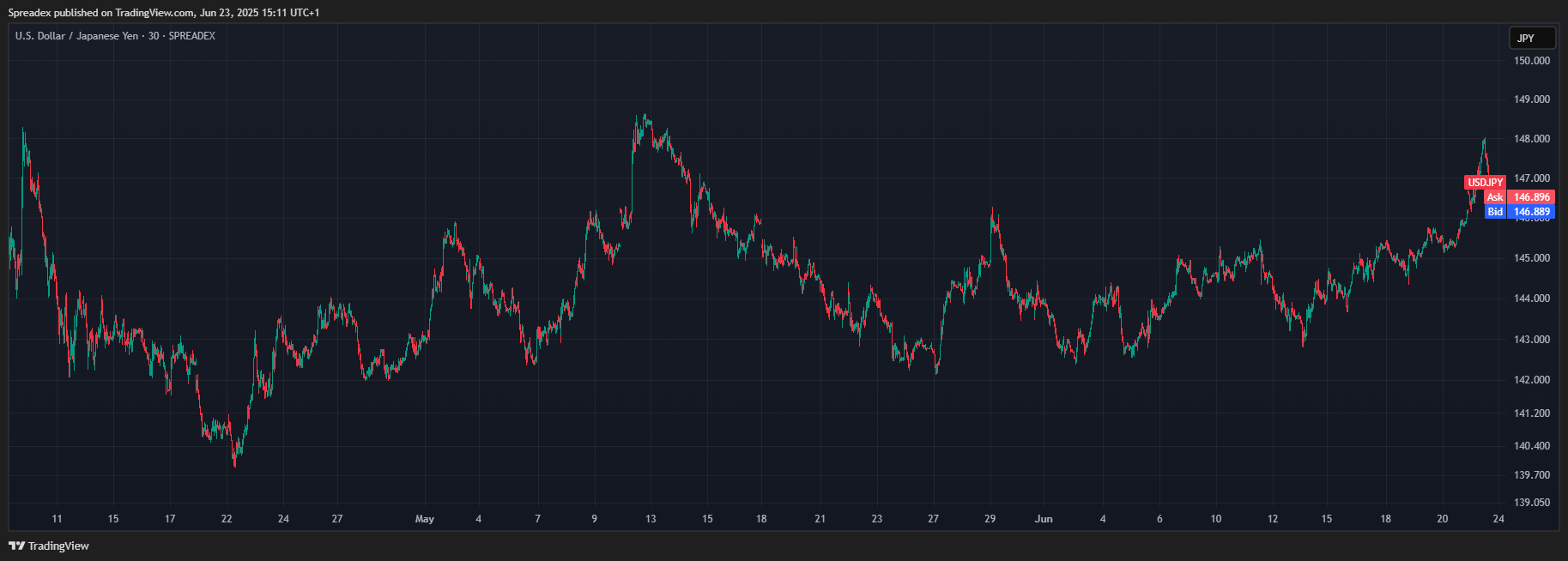The image size is (1568, 561).
Task: Click the '6' date label on time axis
Action: (1159, 519)
